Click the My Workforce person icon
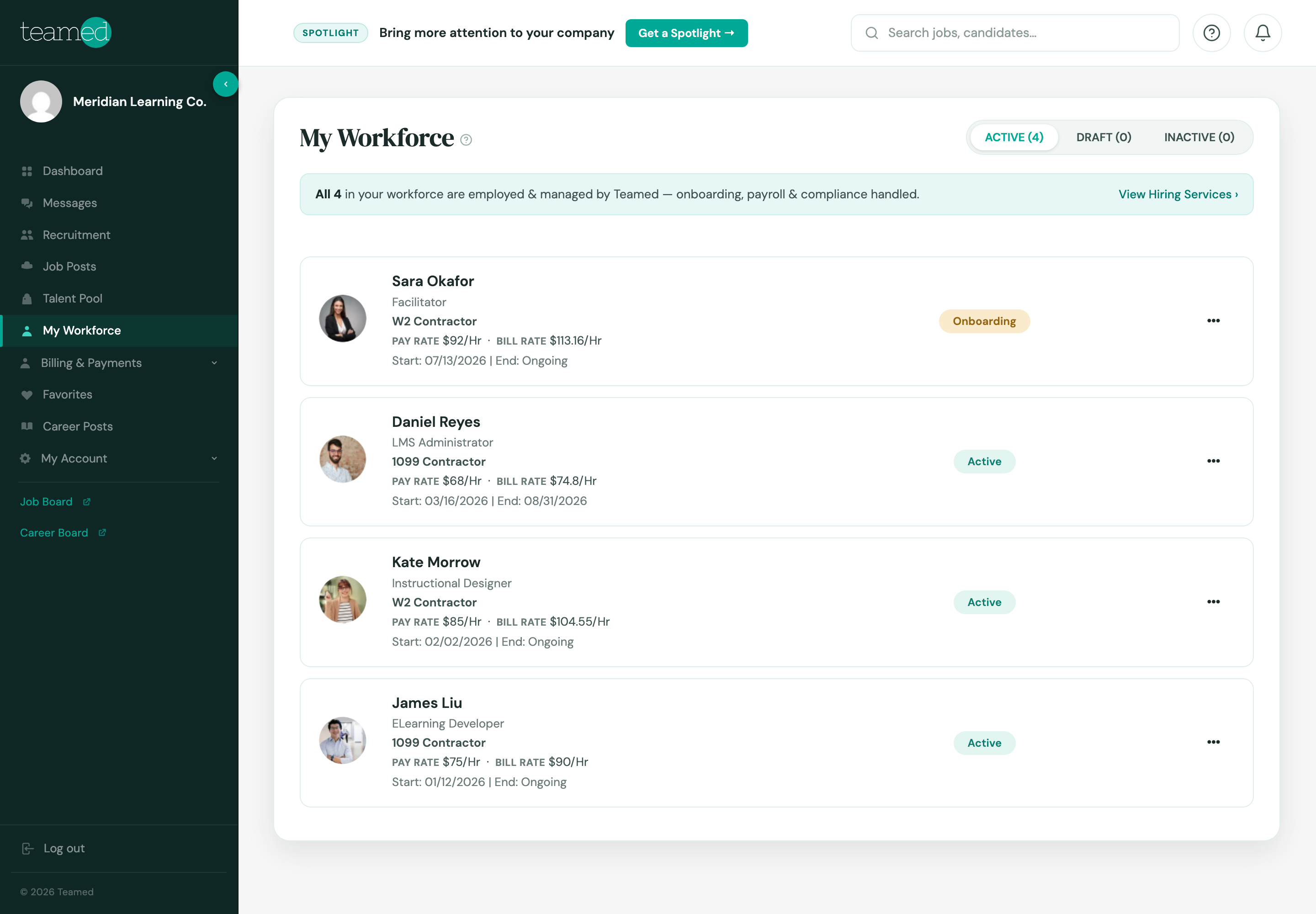The image size is (1316, 914). pos(27,331)
